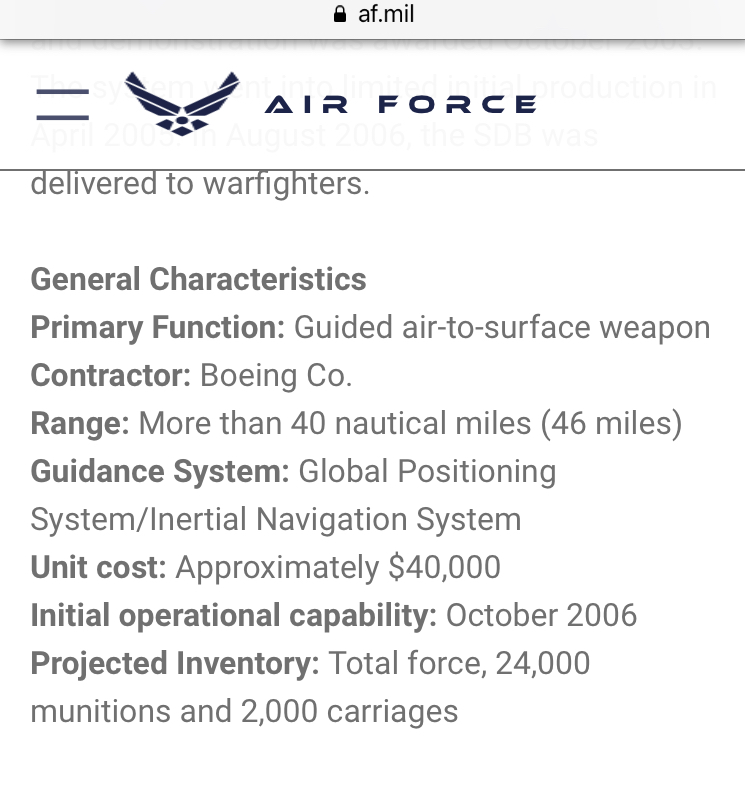Click the Guidance System label

click(160, 471)
